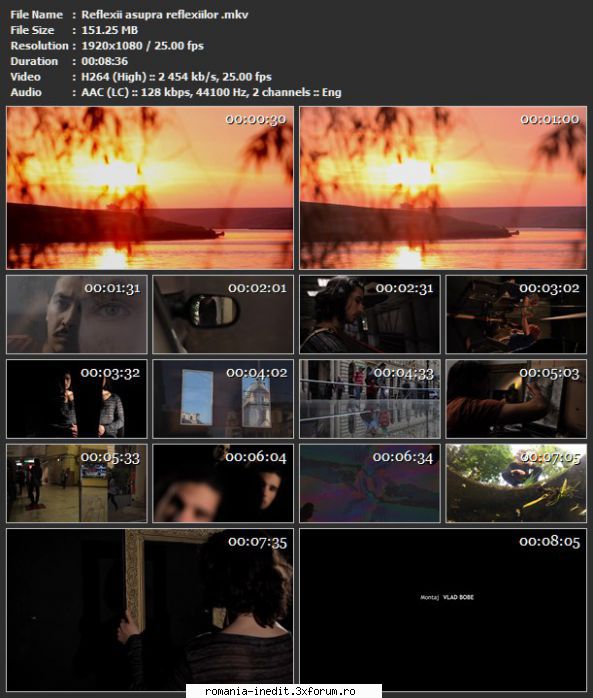Open the thumbnail stamped 00:05:03
The height and width of the screenshot is (698, 593).
click(x=516, y=399)
